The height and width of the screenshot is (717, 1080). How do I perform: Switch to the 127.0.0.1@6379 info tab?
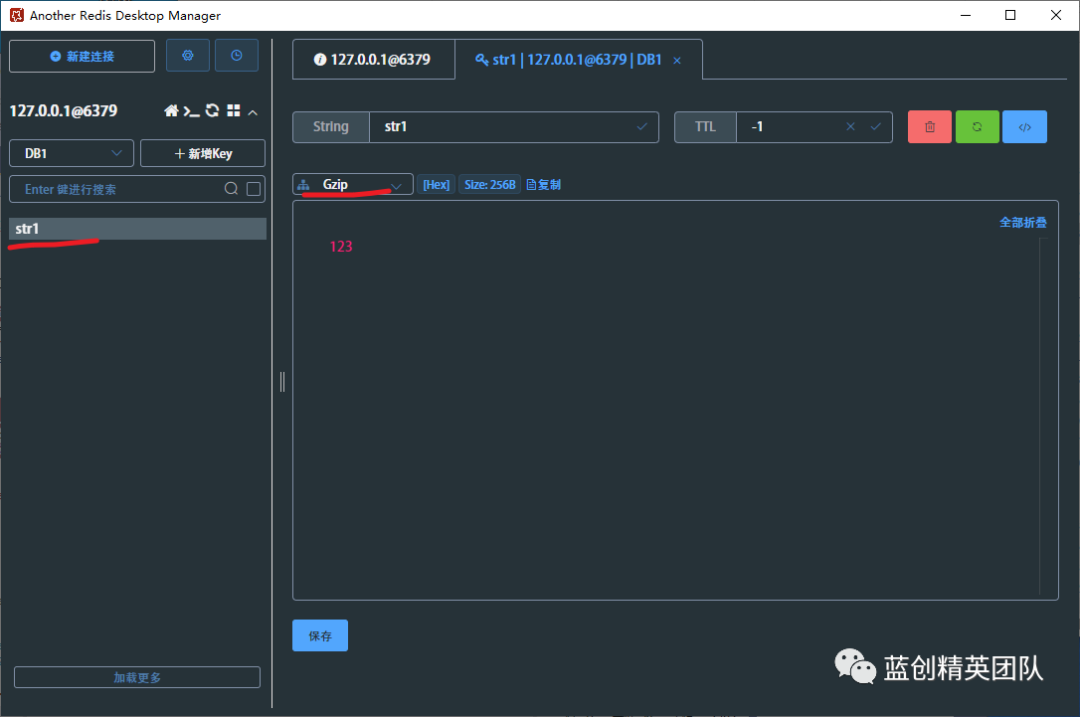(372, 60)
